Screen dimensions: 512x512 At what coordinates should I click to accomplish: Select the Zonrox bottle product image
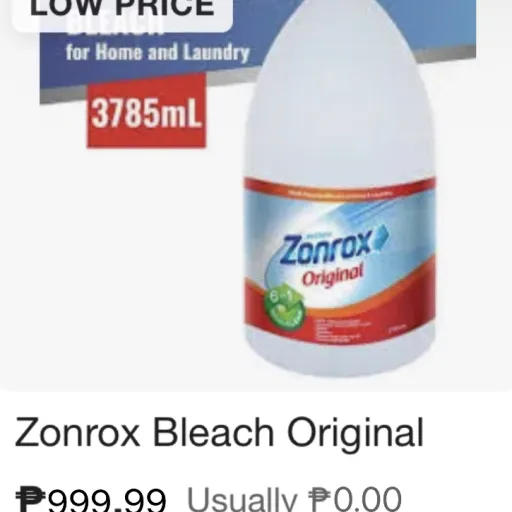340,188
